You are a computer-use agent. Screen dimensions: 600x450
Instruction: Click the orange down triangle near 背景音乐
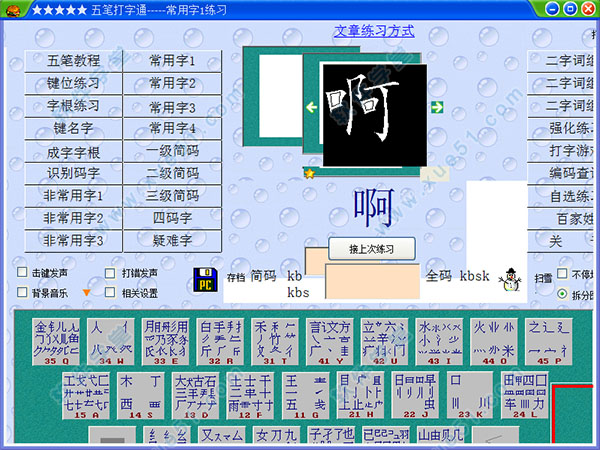(86, 293)
